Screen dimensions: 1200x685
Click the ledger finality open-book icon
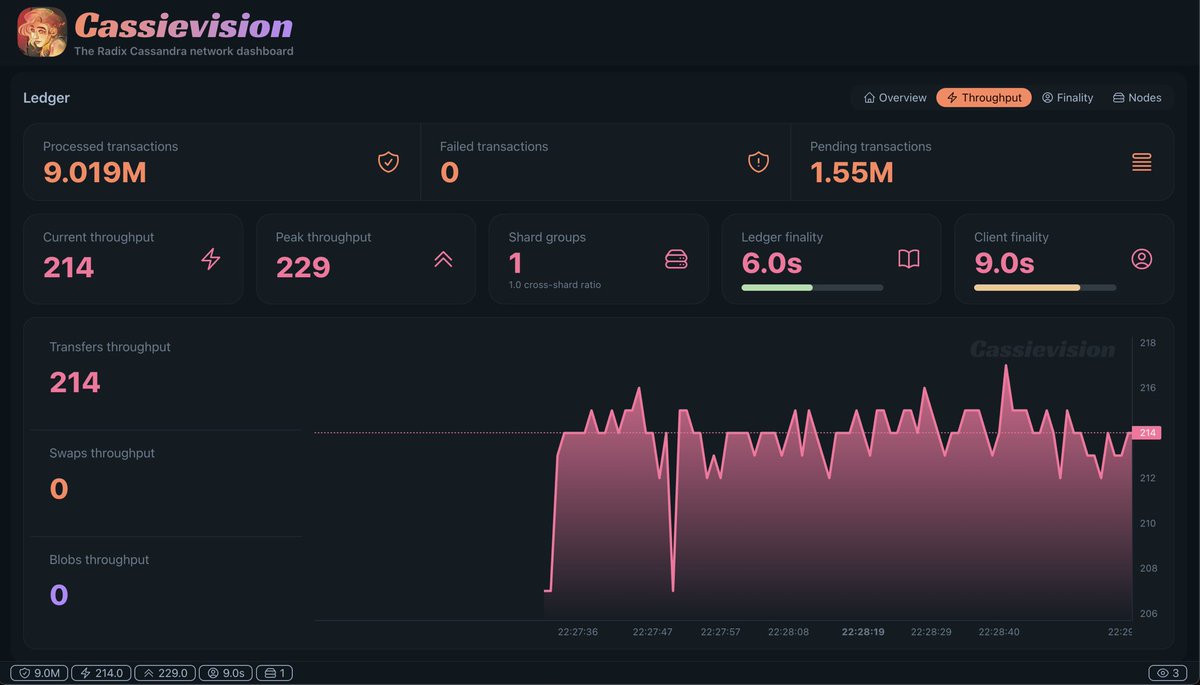[x=908, y=258]
